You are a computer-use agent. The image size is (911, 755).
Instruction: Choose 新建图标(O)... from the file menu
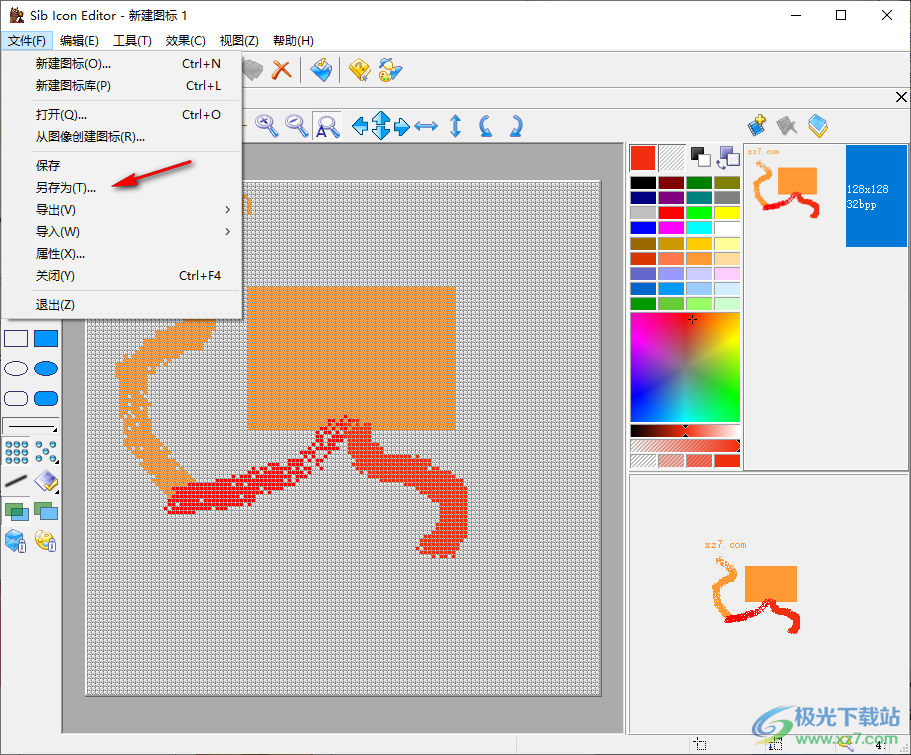(x=122, y=64)
